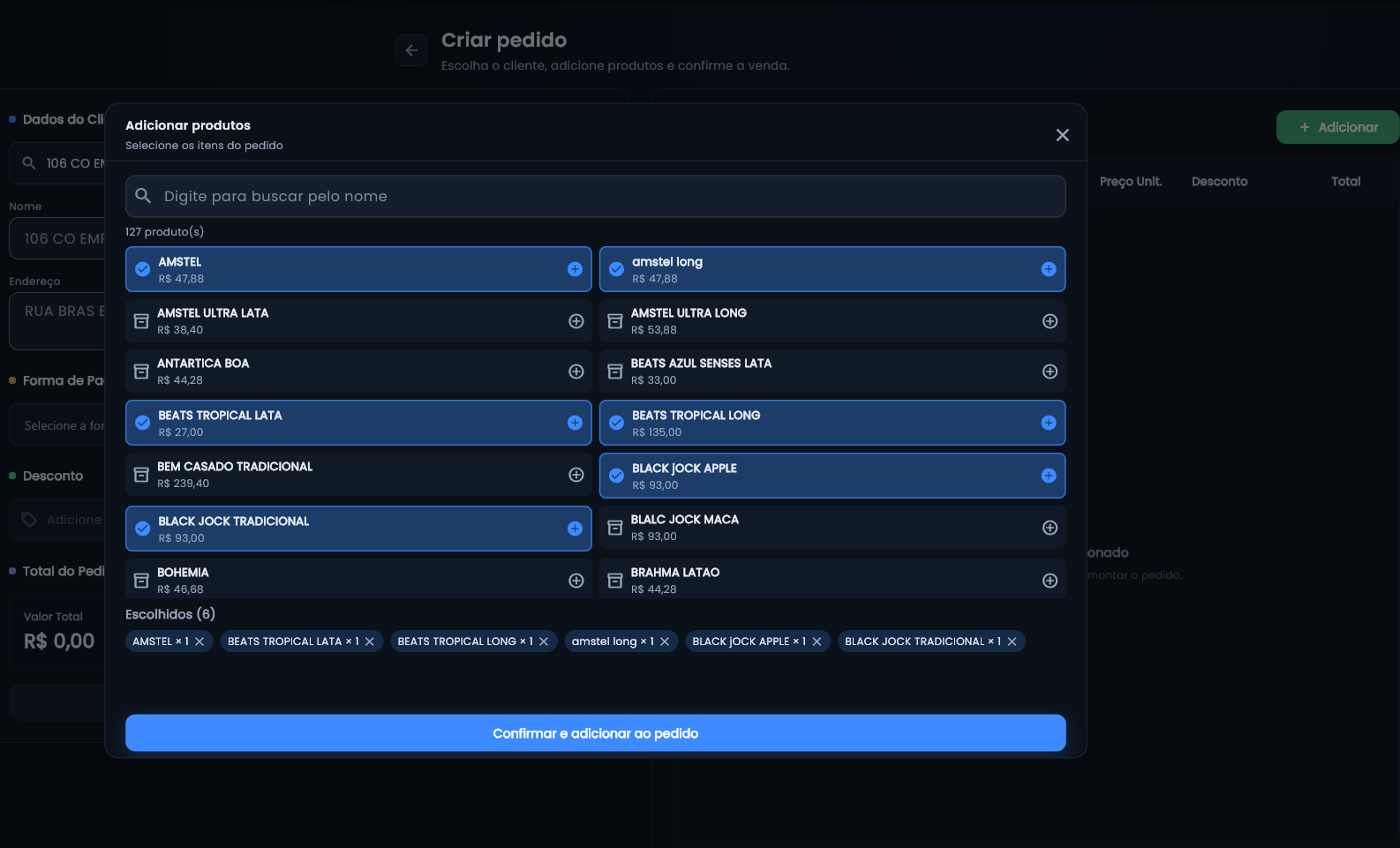The width and height of the screenshot is (1400, 848).
Task: Uncheck the amstel long product checkmark
Action: 617,269
